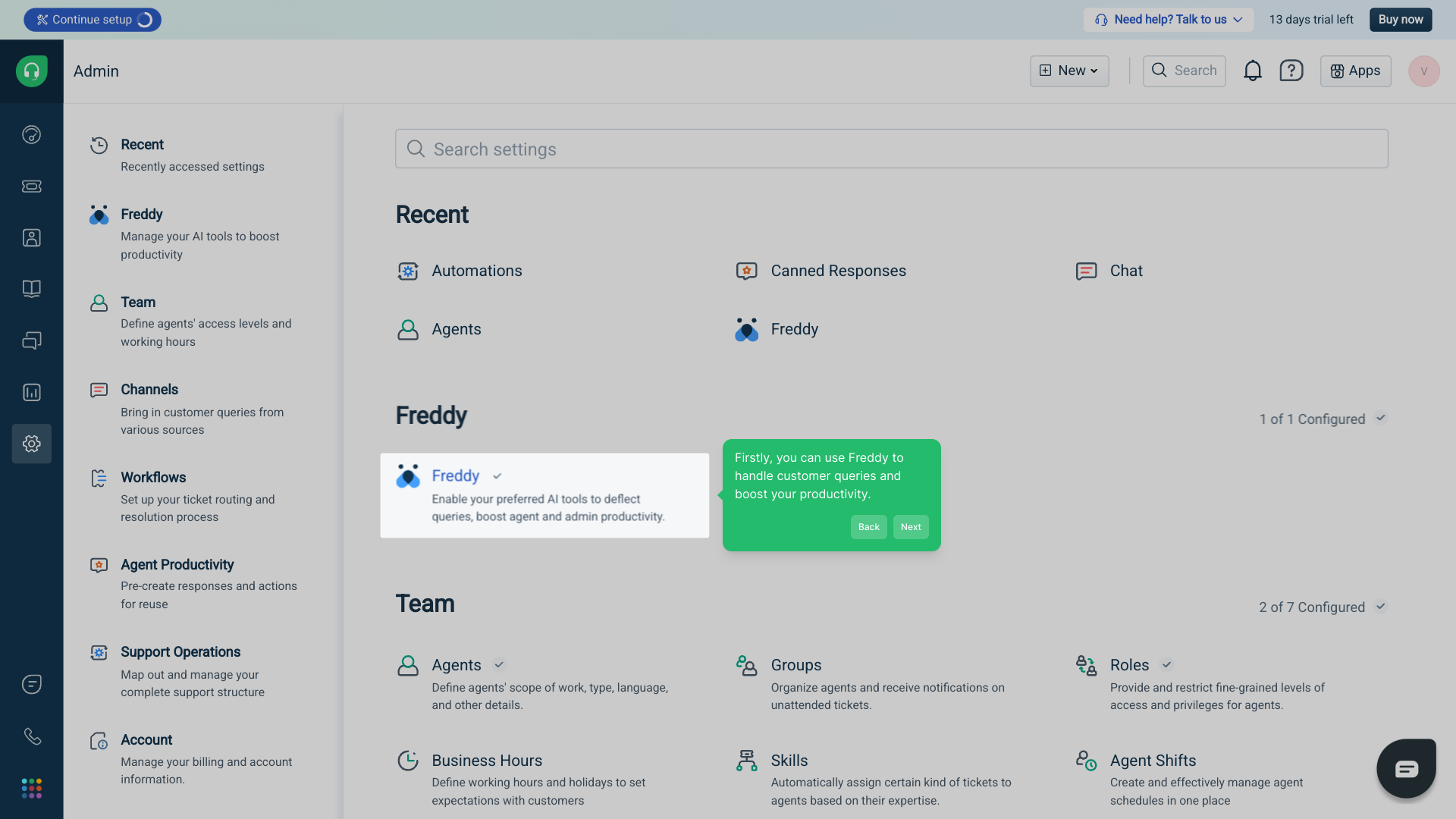The height and width of the screenshot is (819, 1456).
Task: Select Channels in the admin side menu
Action: point(149,389)
